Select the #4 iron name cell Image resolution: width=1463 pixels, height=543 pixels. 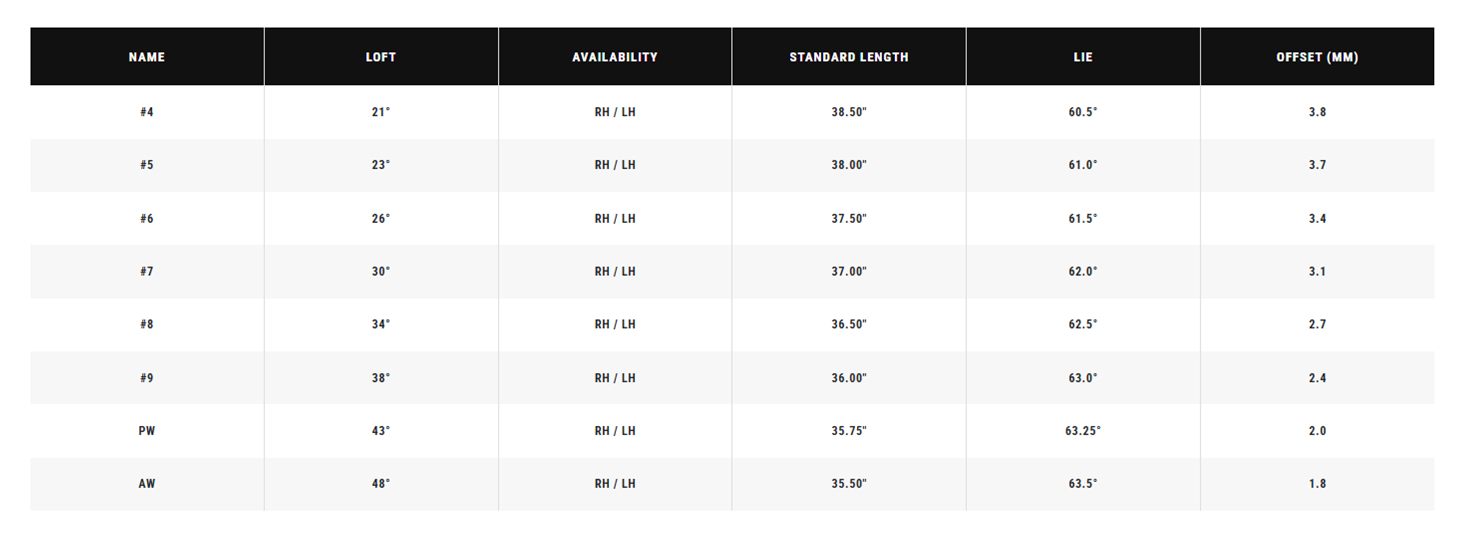tap(147, 112)
